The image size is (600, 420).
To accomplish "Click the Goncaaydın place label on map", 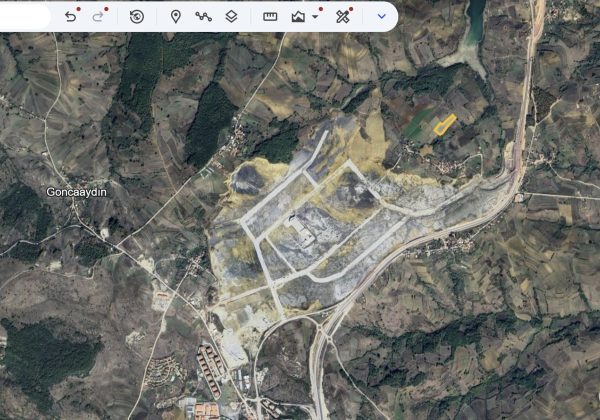I will (76, 192).
